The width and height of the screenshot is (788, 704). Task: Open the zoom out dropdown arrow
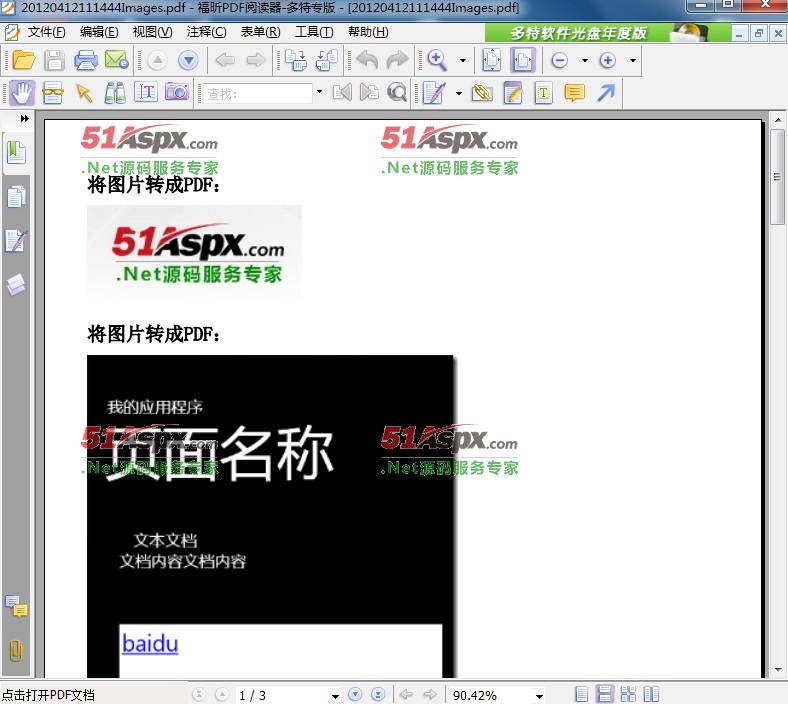point(585,61)
